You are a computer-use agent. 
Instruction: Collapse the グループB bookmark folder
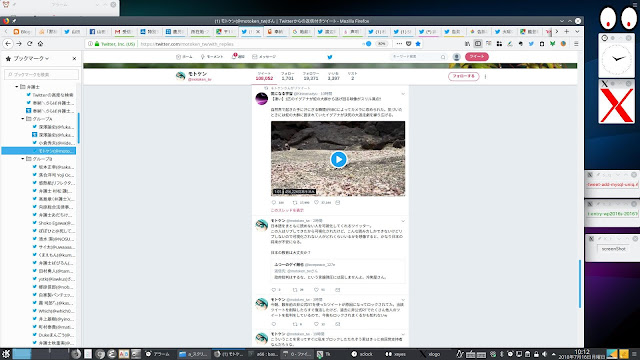click(23, 159)
